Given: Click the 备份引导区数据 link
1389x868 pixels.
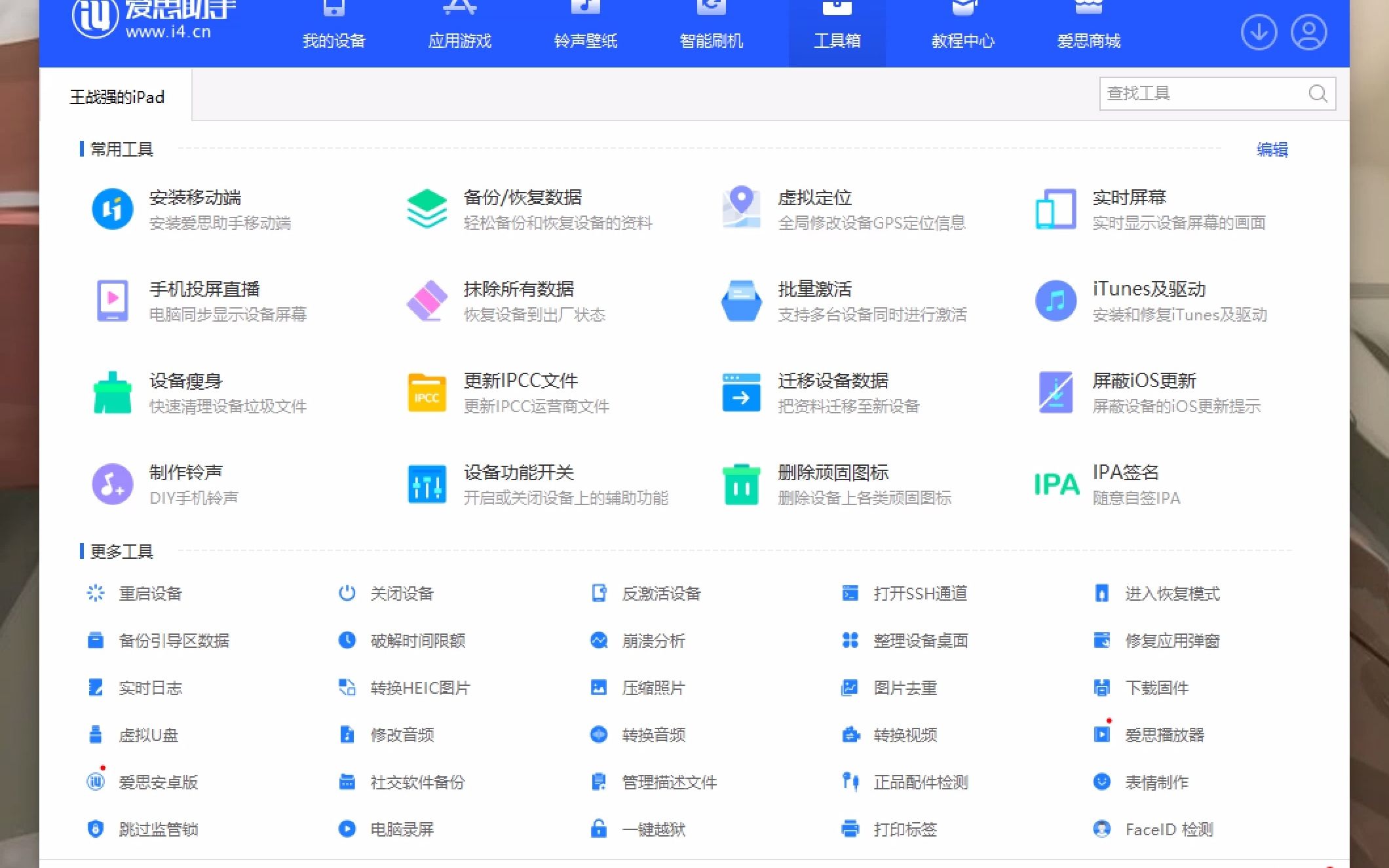Looking at the screenshot, I should (x=174, y=640).
